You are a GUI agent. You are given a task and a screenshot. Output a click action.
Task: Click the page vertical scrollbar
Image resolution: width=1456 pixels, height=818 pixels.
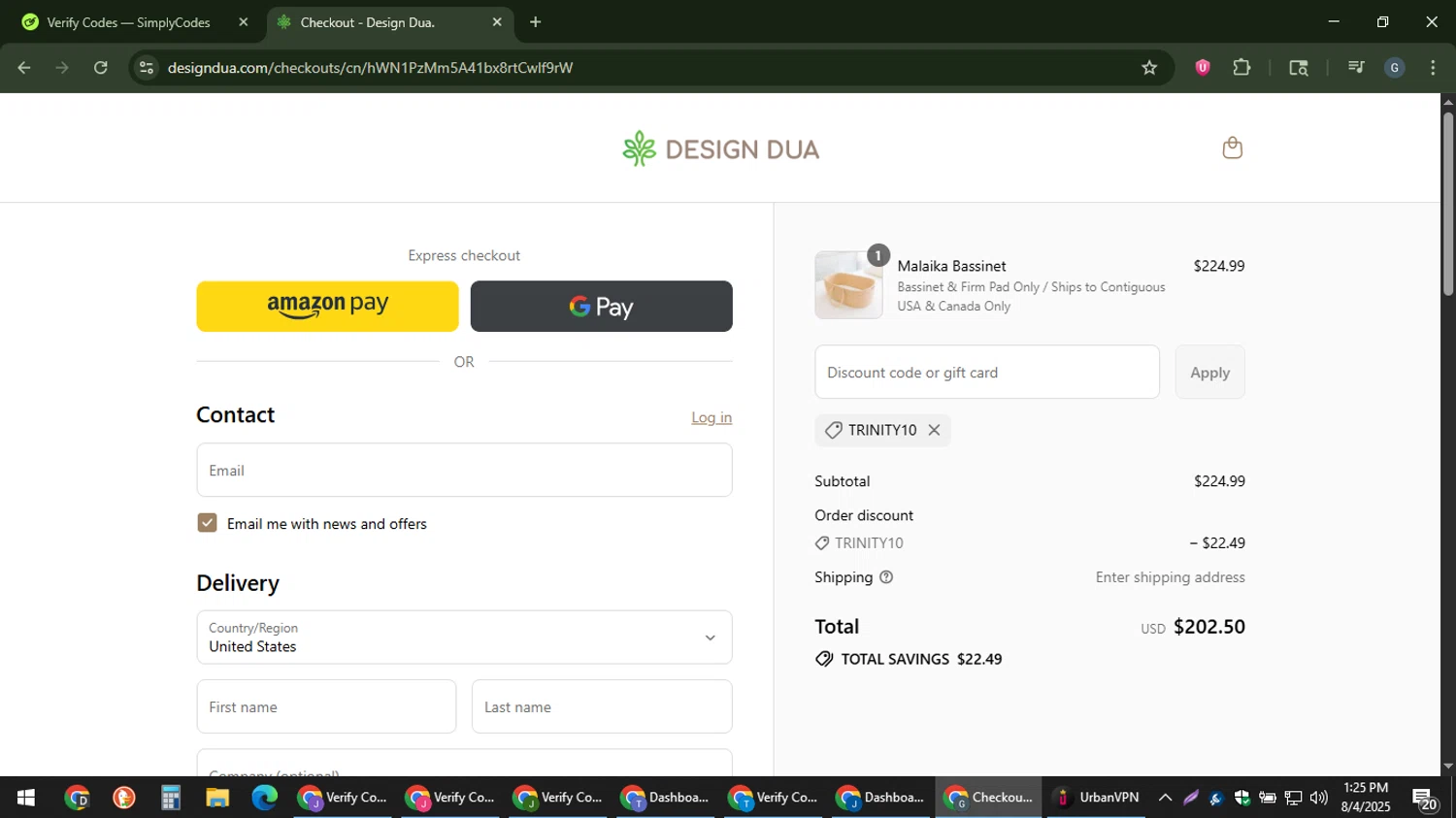pyautogui.click(x=1447, y=204)
